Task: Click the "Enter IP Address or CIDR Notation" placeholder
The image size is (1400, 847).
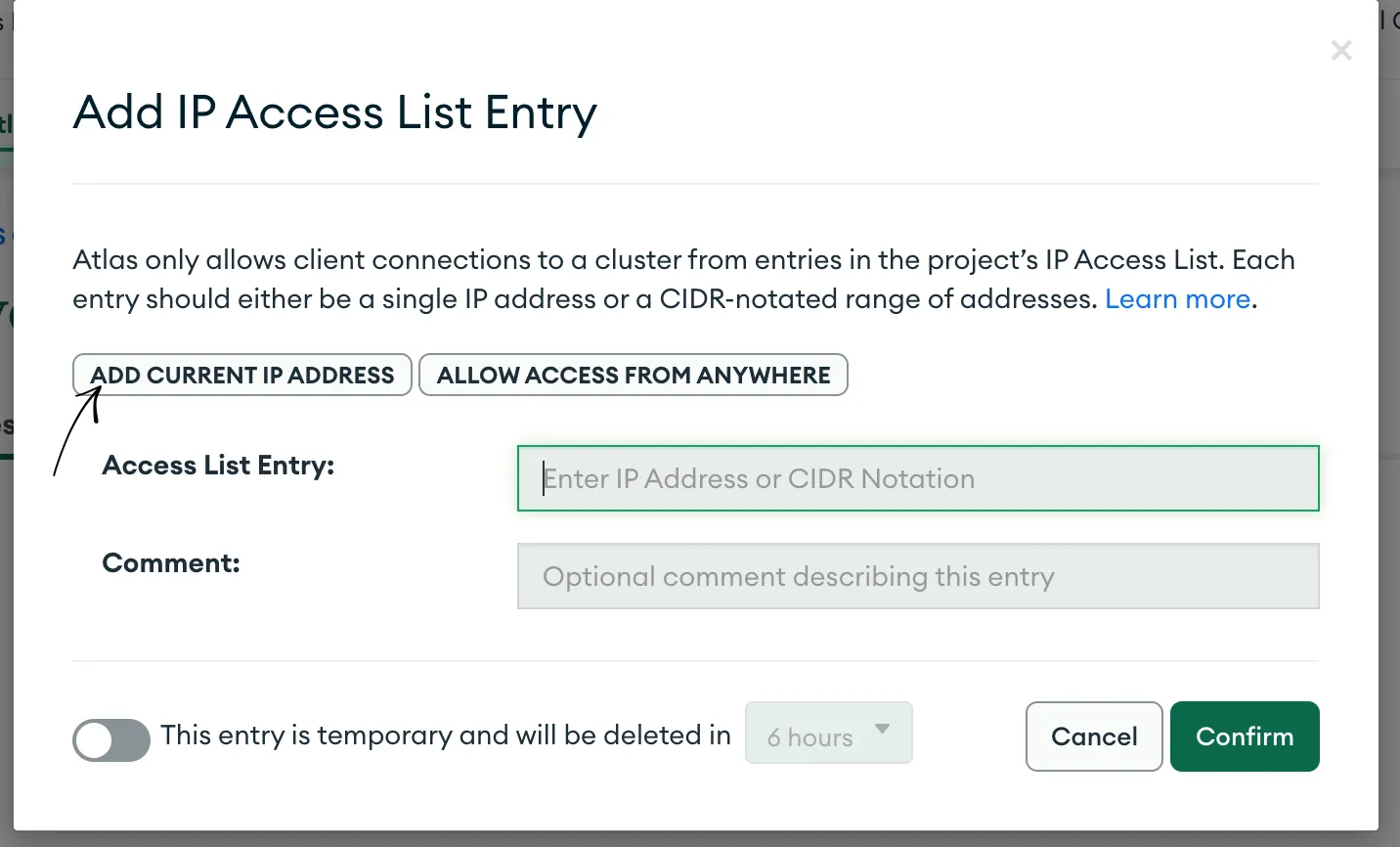Action: click(x=759, y=479)
